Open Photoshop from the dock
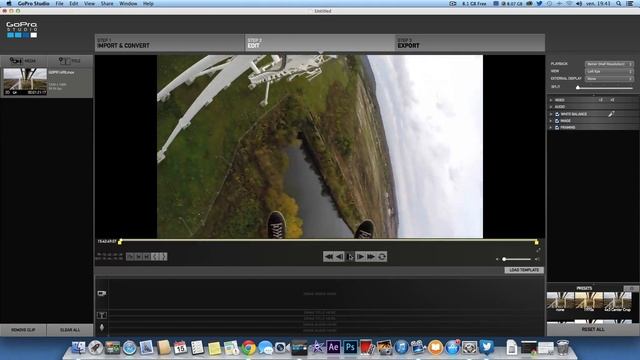This screenshot has height=360, width=640. pos(350,347)
